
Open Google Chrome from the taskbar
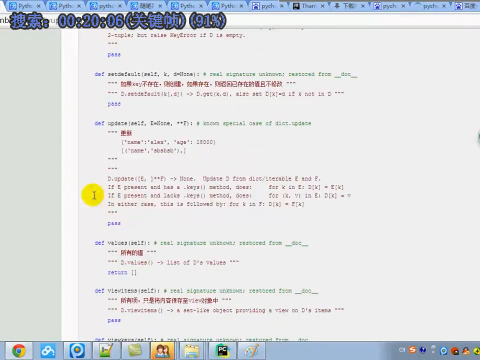coord(19,351)
